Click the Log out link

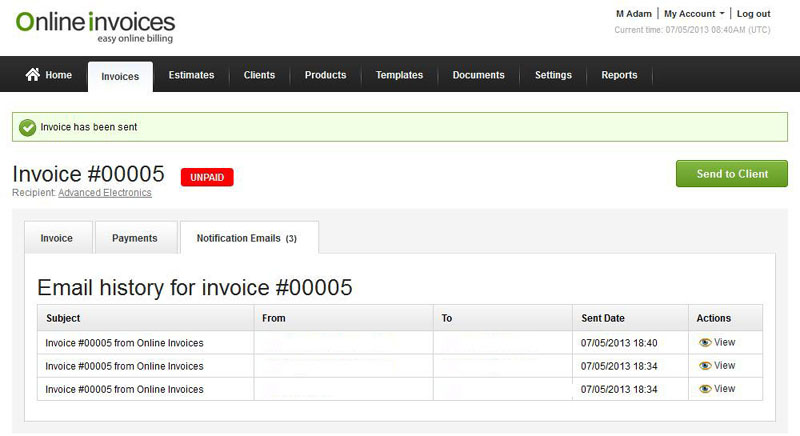[753, 14]
